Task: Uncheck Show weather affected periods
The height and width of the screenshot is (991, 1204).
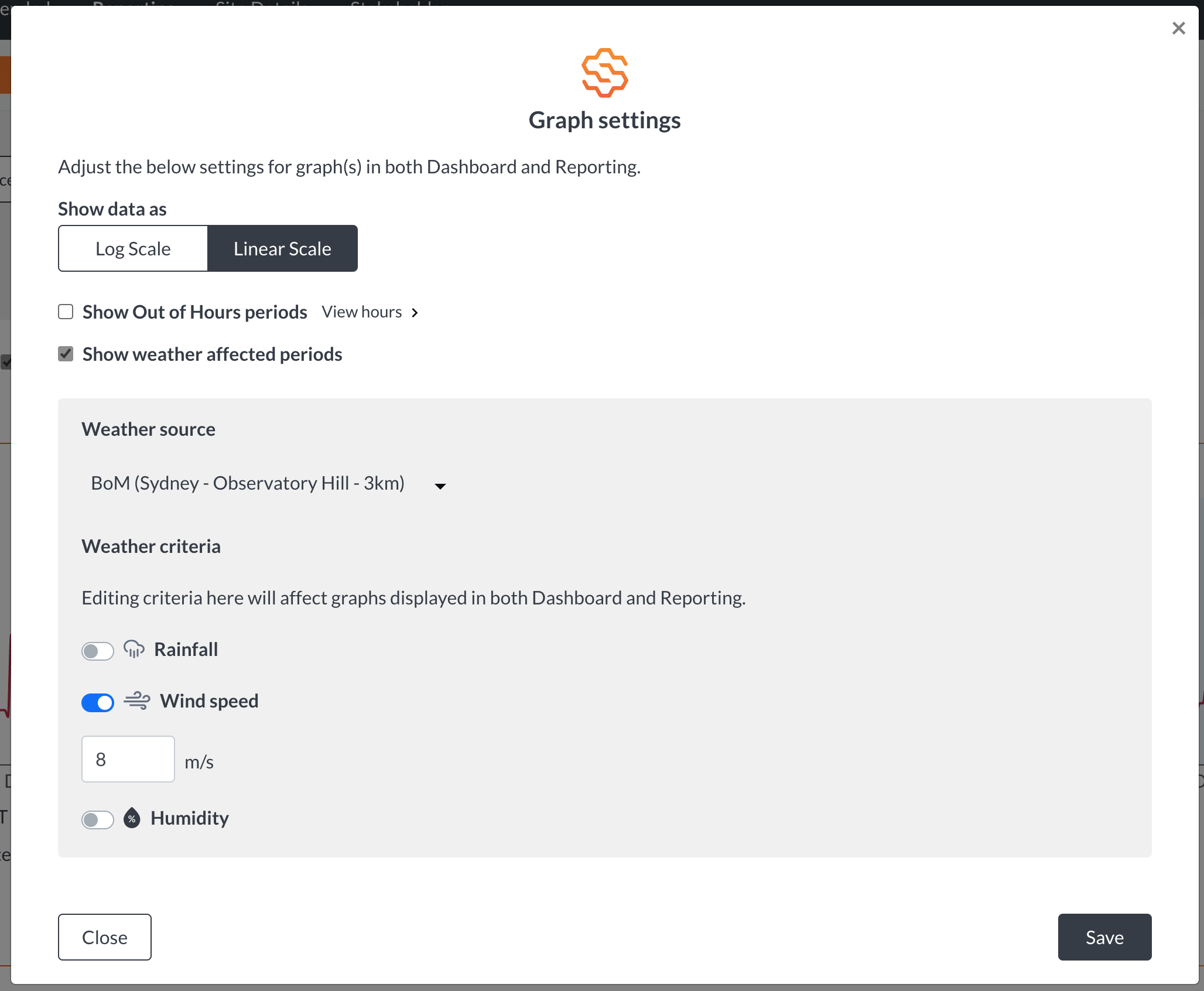Action: 66,354
